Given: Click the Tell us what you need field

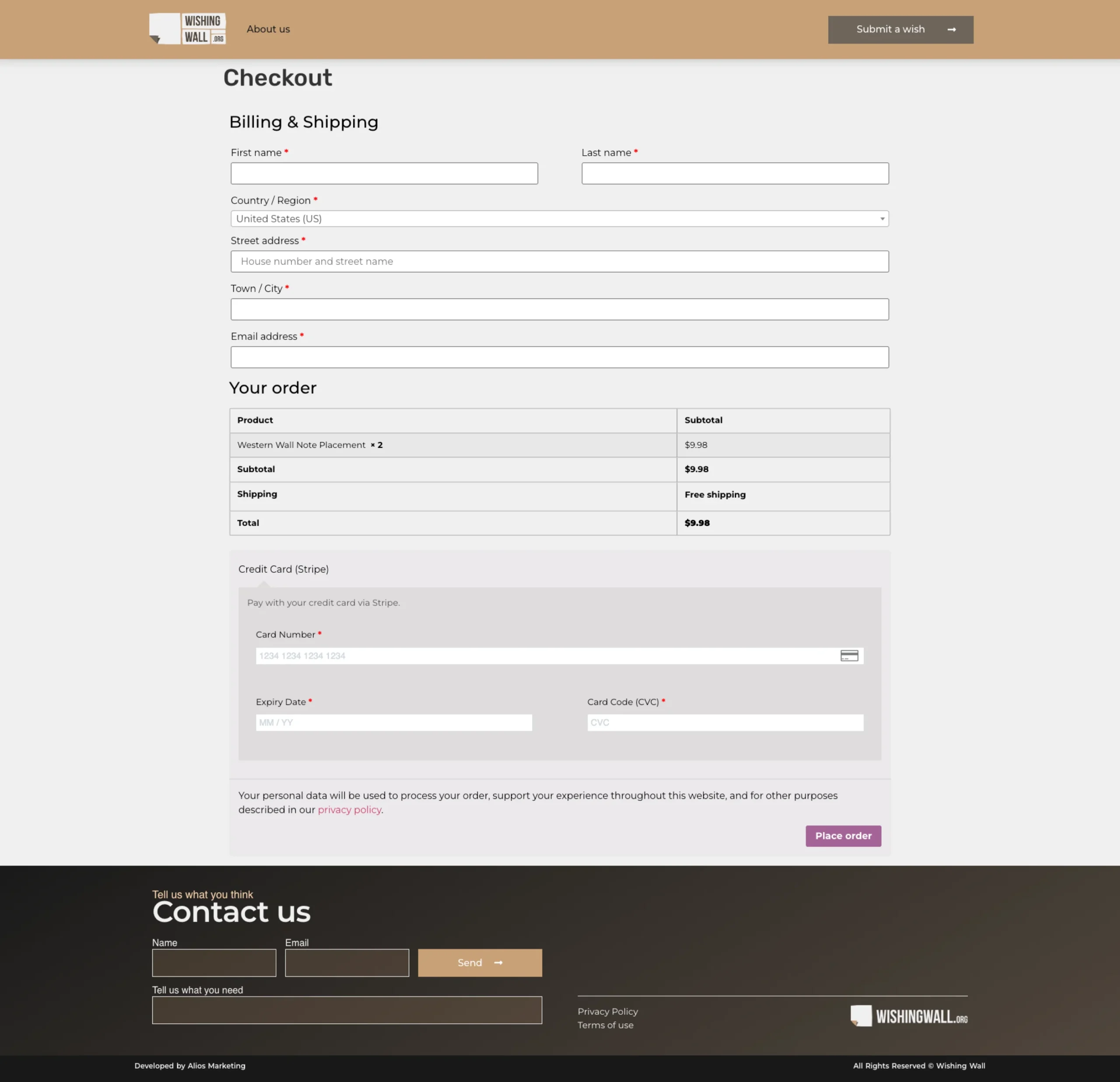Looking at the screenshot, I should (347, 1011).
